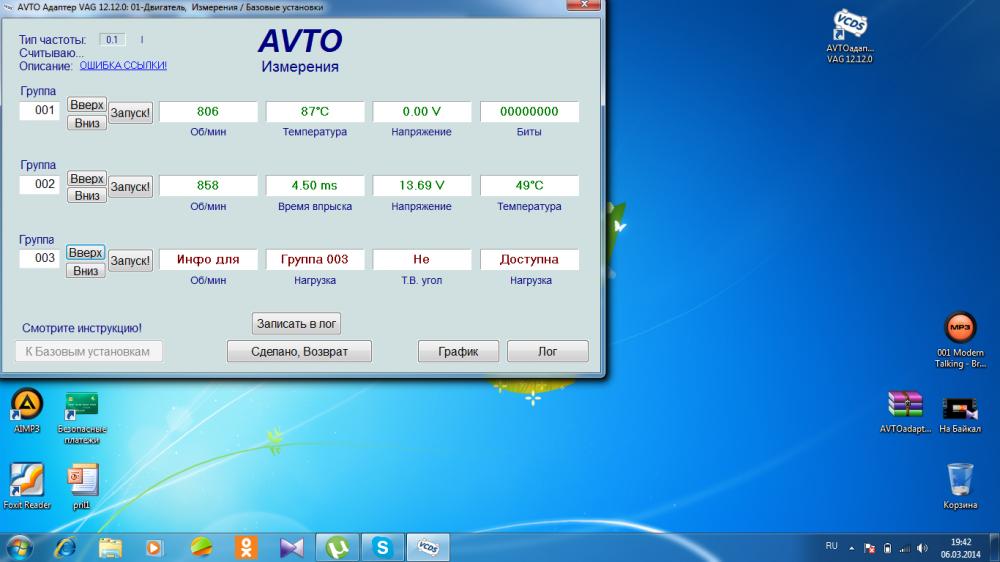Open the network signal tray icon

pos(905,548)
